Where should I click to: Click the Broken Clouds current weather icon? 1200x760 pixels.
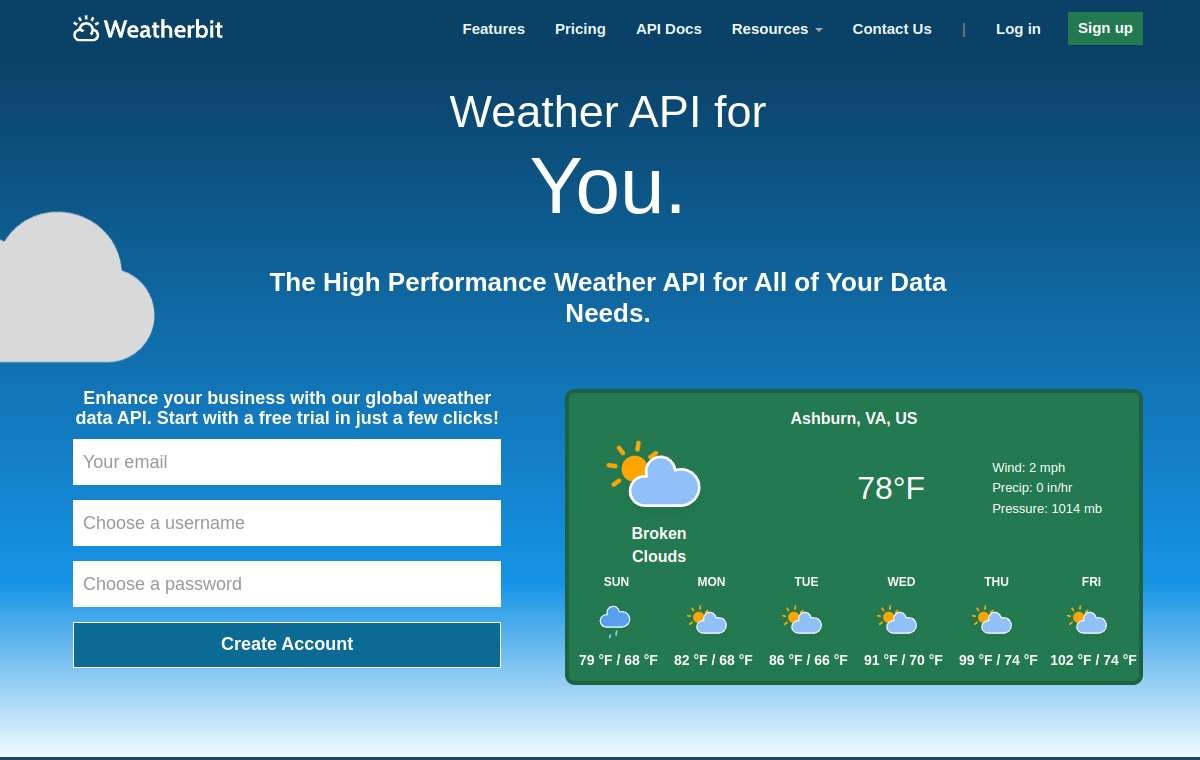[x=654, y=476]
